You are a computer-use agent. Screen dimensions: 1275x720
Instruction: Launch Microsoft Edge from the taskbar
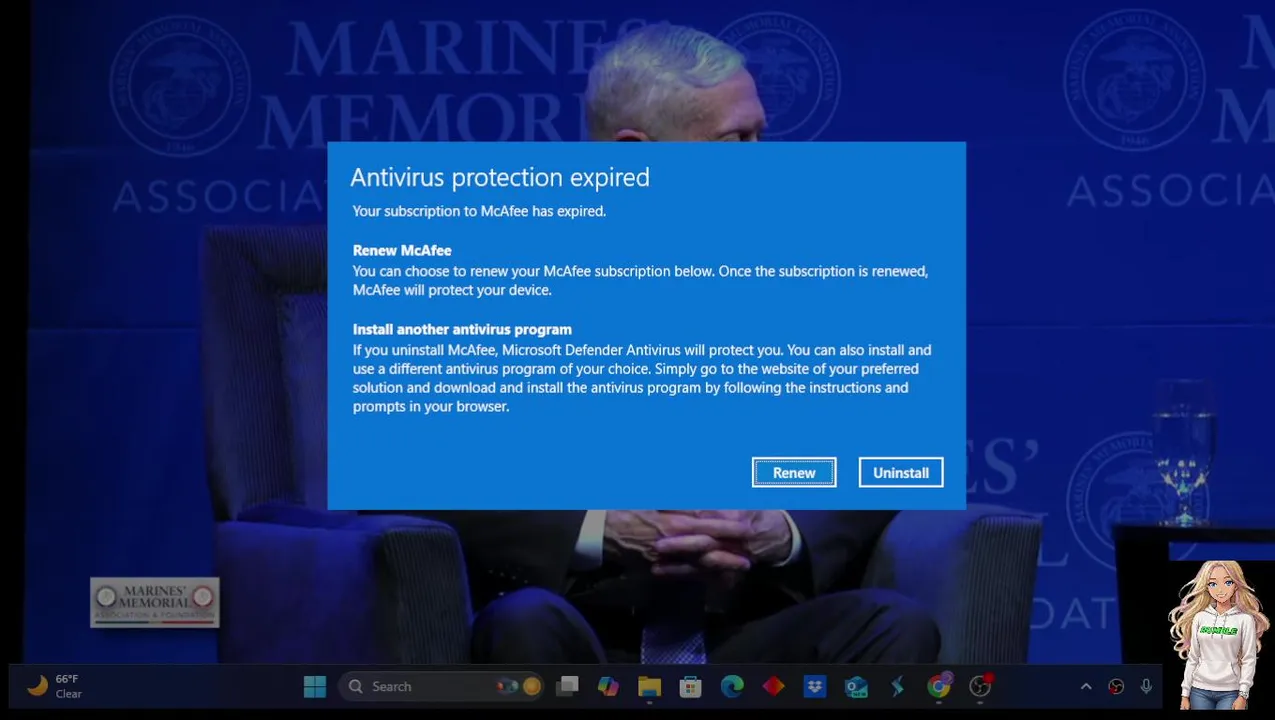(732, 686)
